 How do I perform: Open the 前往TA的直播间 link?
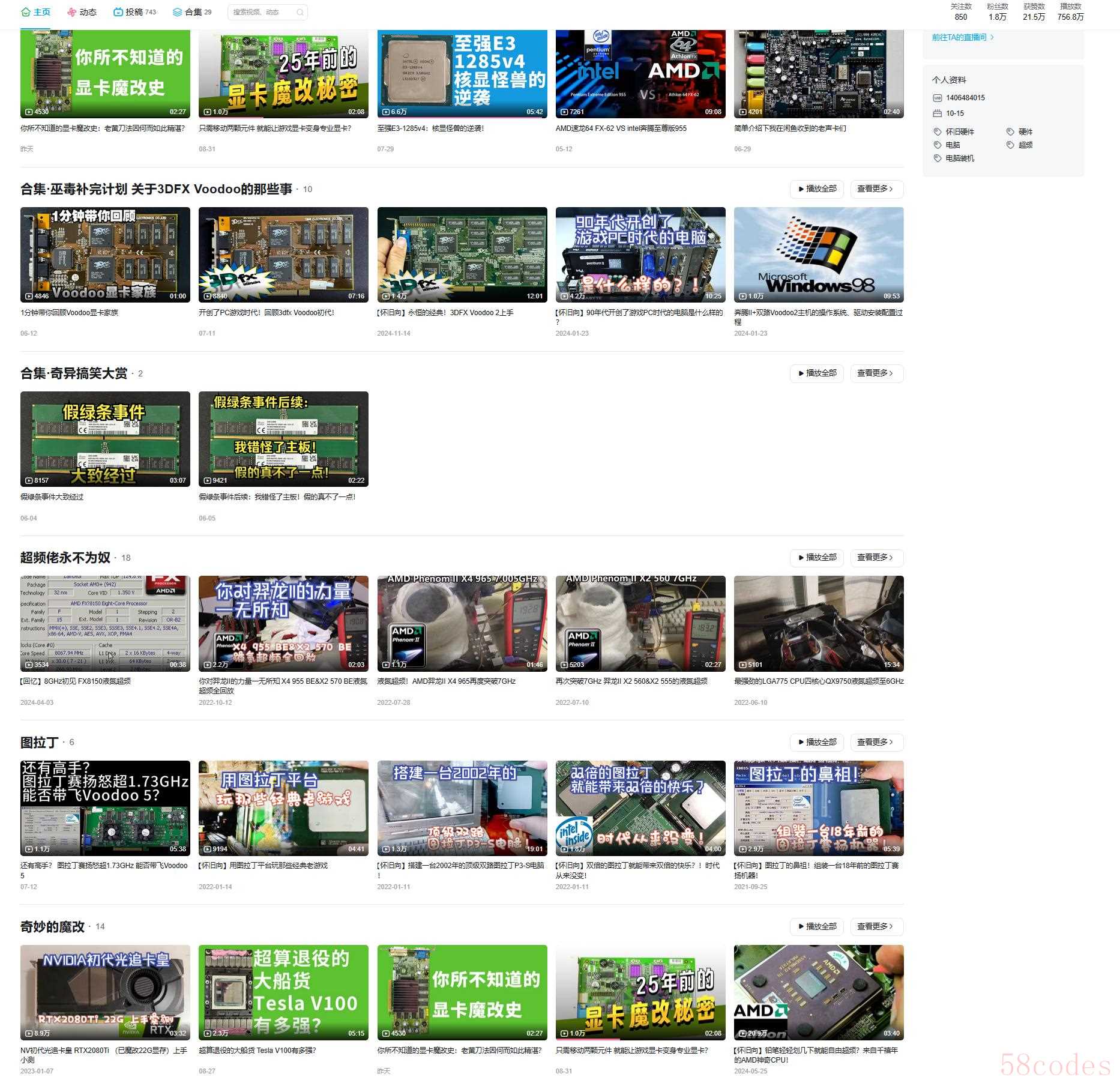(962, 37)
